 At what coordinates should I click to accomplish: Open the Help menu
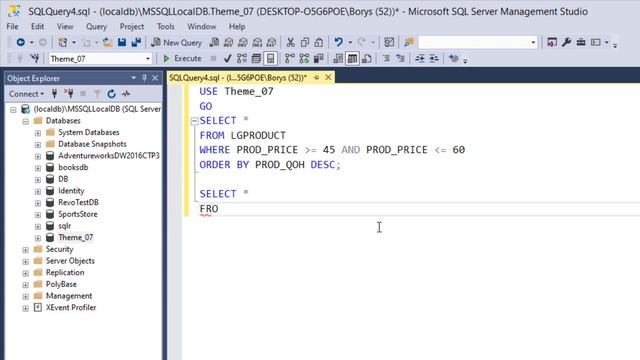[237, 27]
